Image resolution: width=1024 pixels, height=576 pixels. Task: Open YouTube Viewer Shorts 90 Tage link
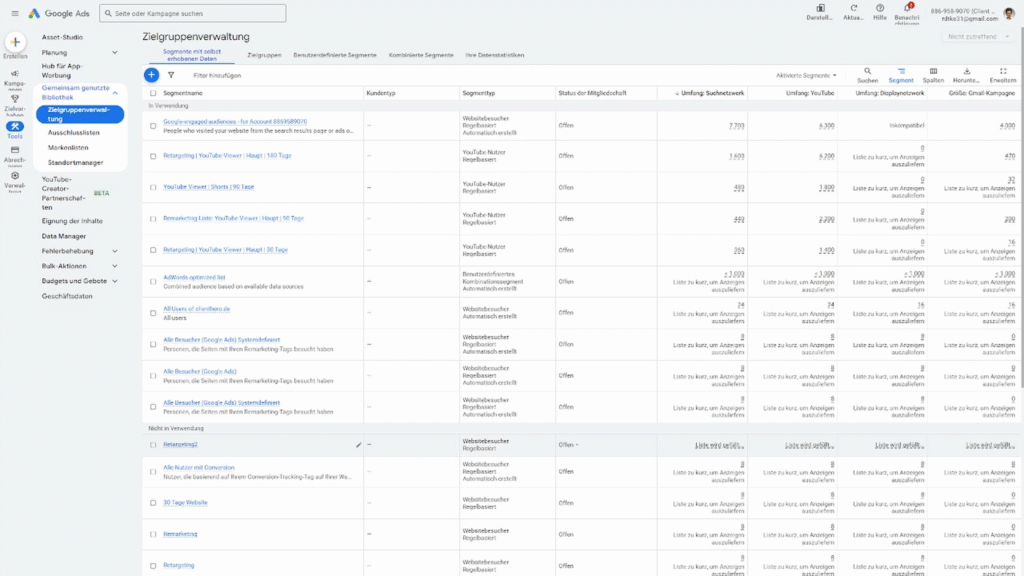[208, 187]
